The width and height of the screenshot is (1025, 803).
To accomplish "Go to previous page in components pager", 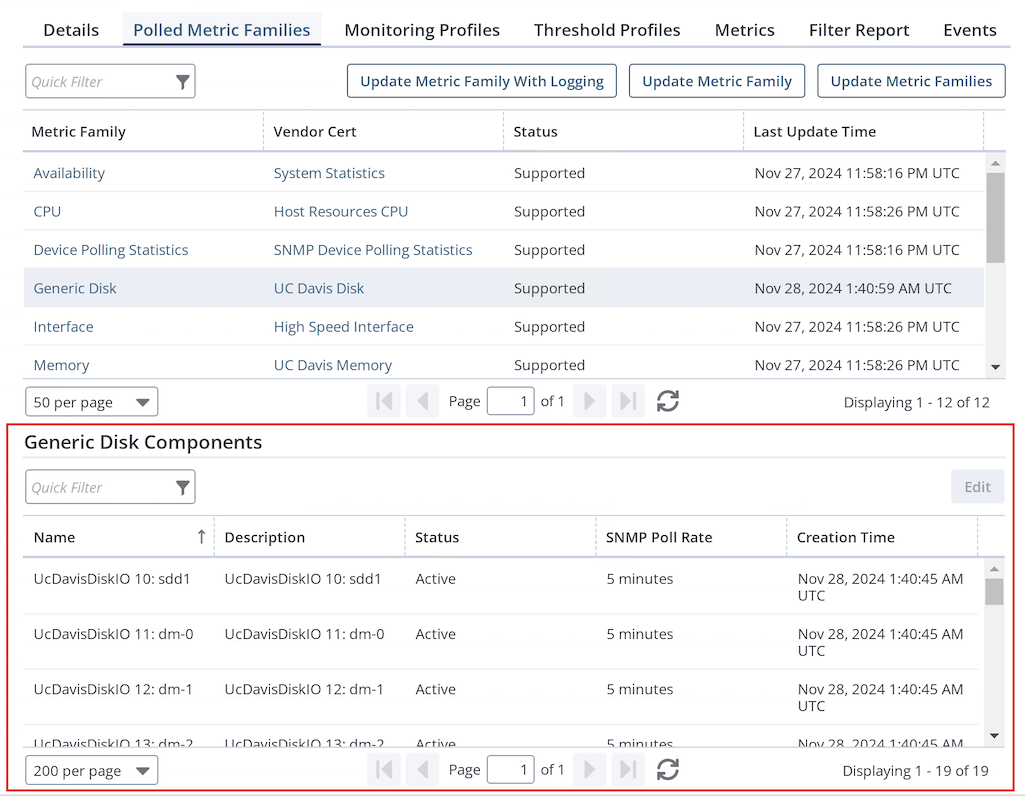I will (x=422, y=770).
